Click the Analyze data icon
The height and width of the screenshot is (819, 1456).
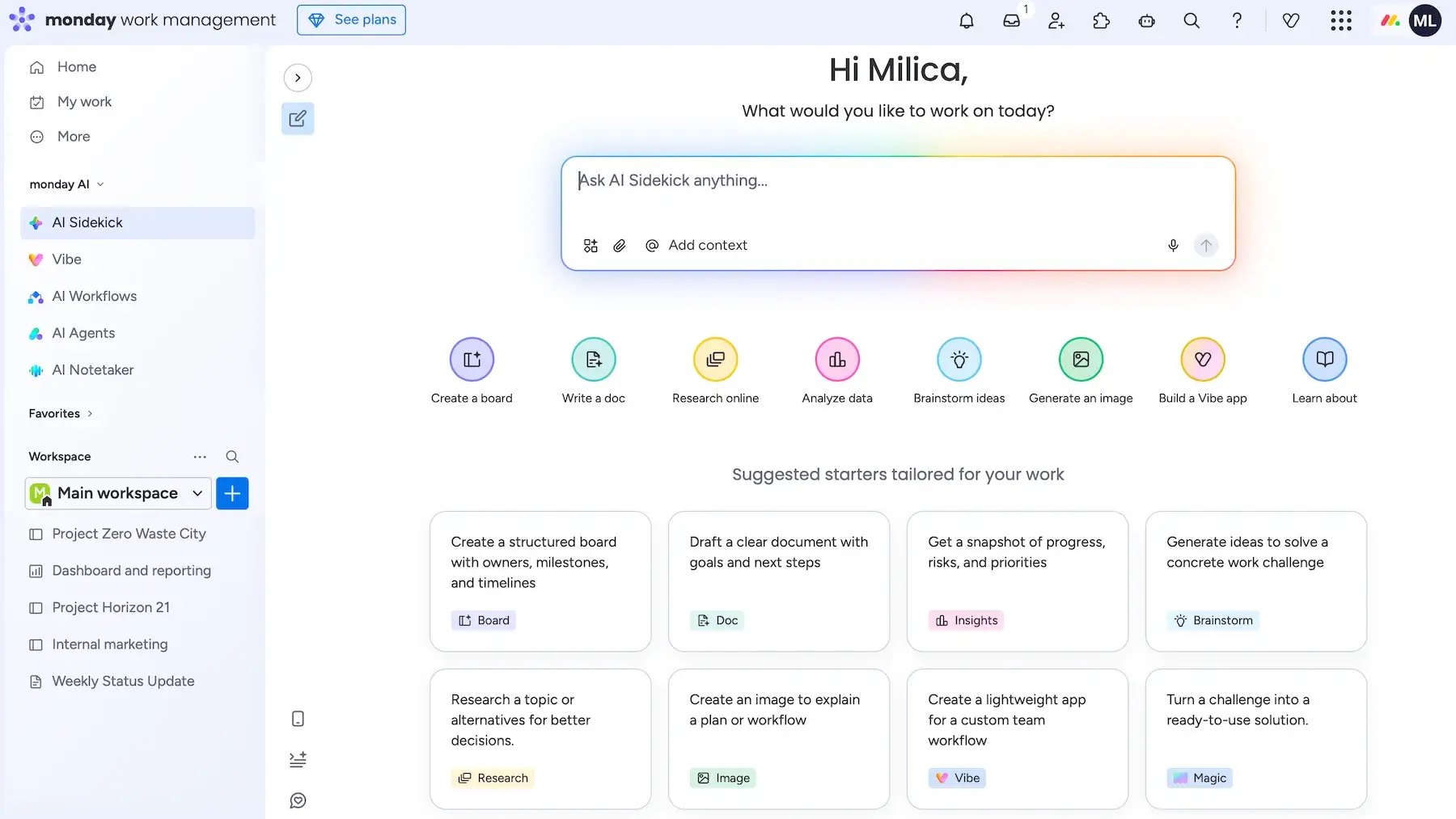click(x=837, y=359)
